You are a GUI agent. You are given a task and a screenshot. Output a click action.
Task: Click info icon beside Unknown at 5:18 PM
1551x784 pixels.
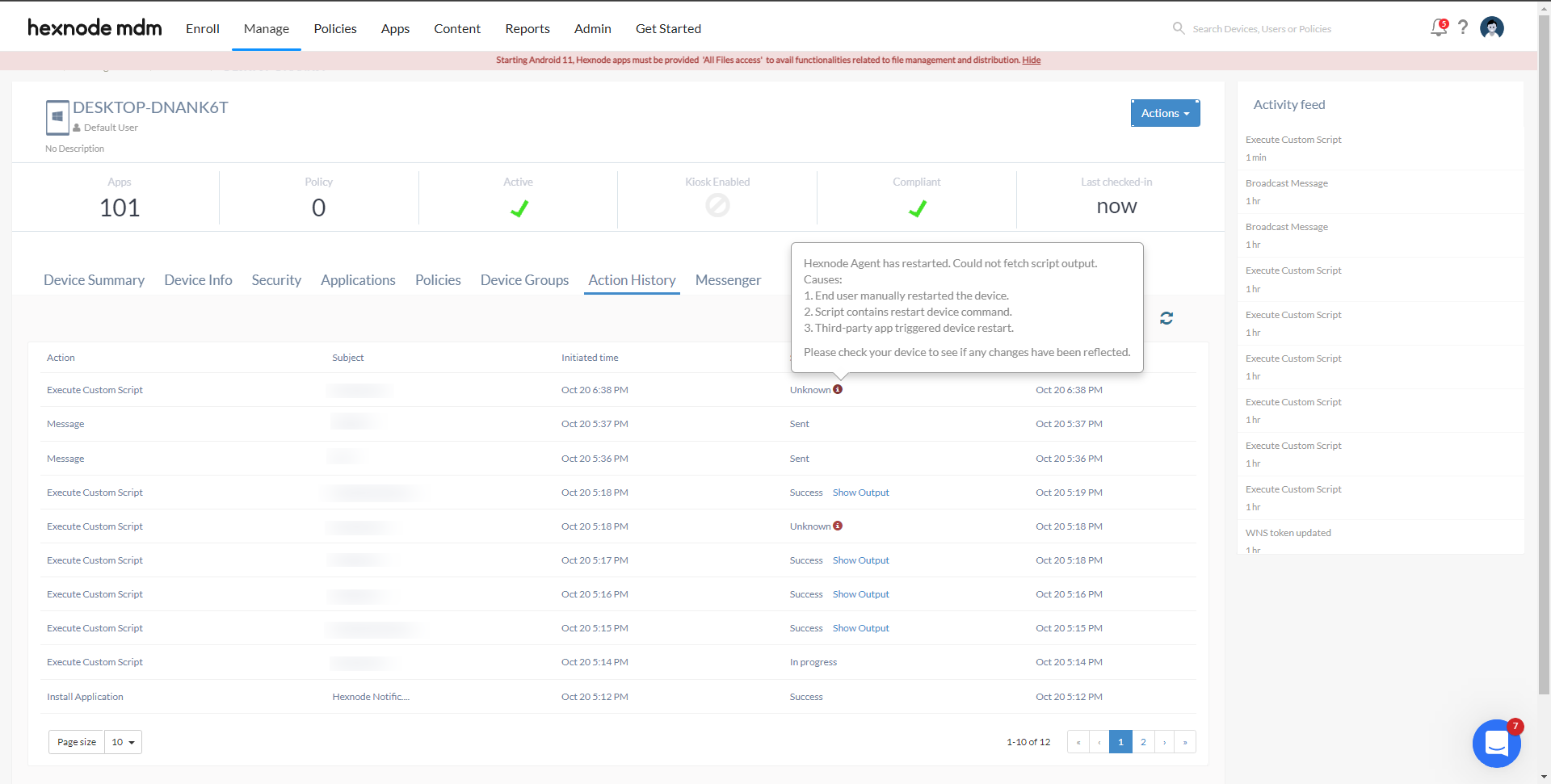(x=838, y=526)
